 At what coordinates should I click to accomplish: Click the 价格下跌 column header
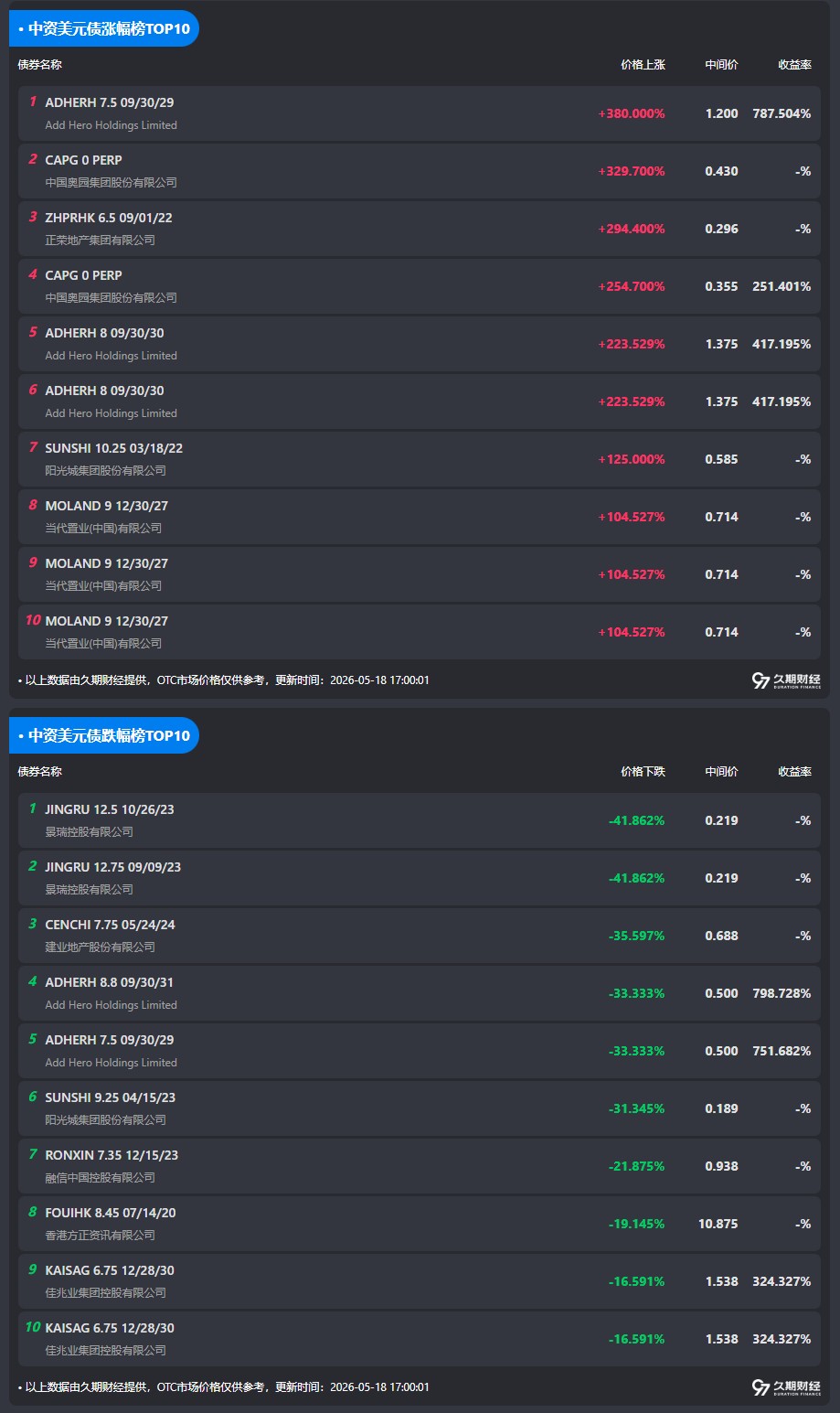pyautogui.click(x=643, y=772)
